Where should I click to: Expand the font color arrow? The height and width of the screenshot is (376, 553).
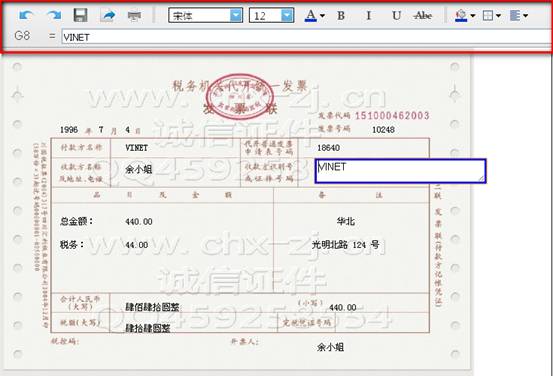pyautogui.click(x=322, y=16)
